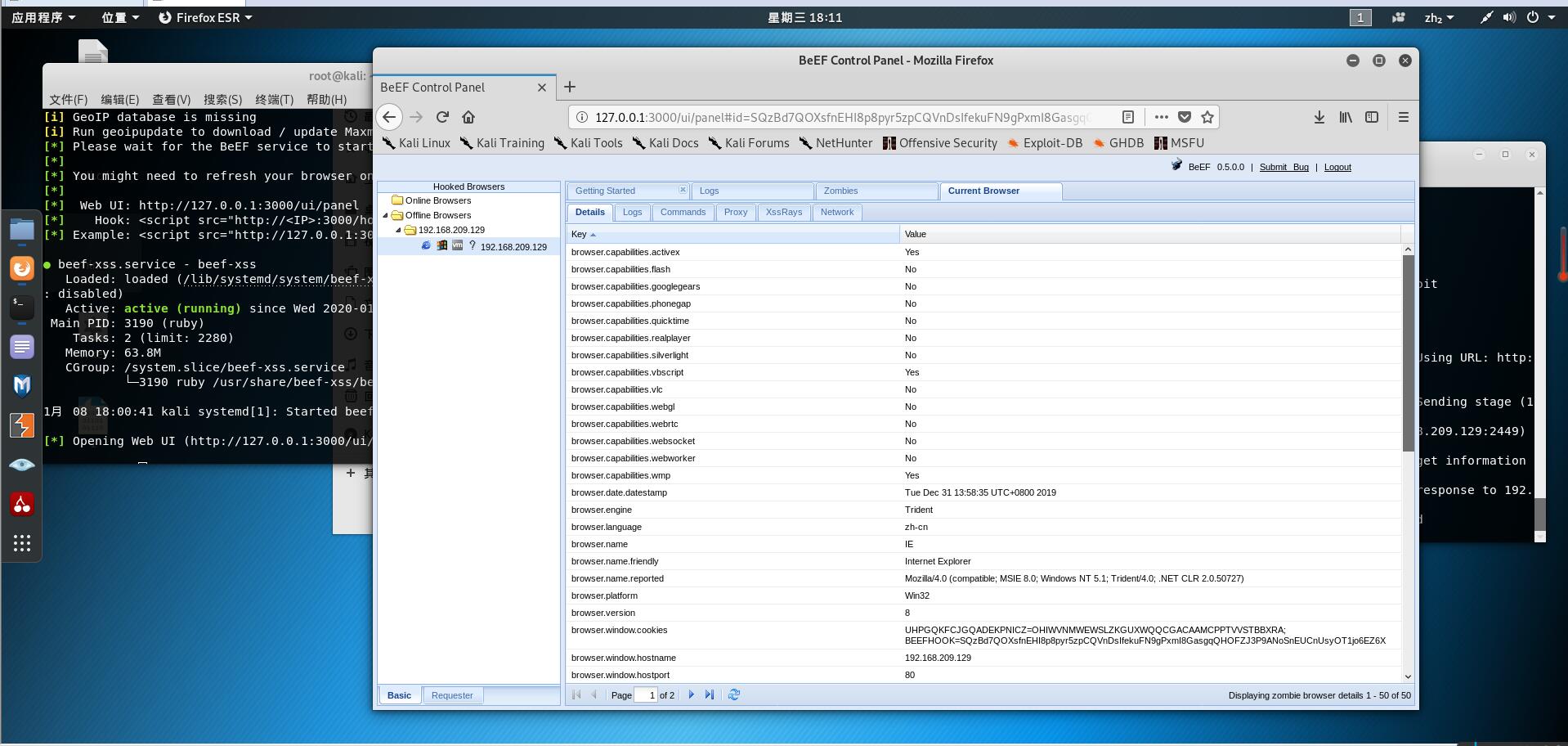1568x746 pixels.
Task: Open the Network sub-tab
Action: pyautogui.click(x=836, y=212)
